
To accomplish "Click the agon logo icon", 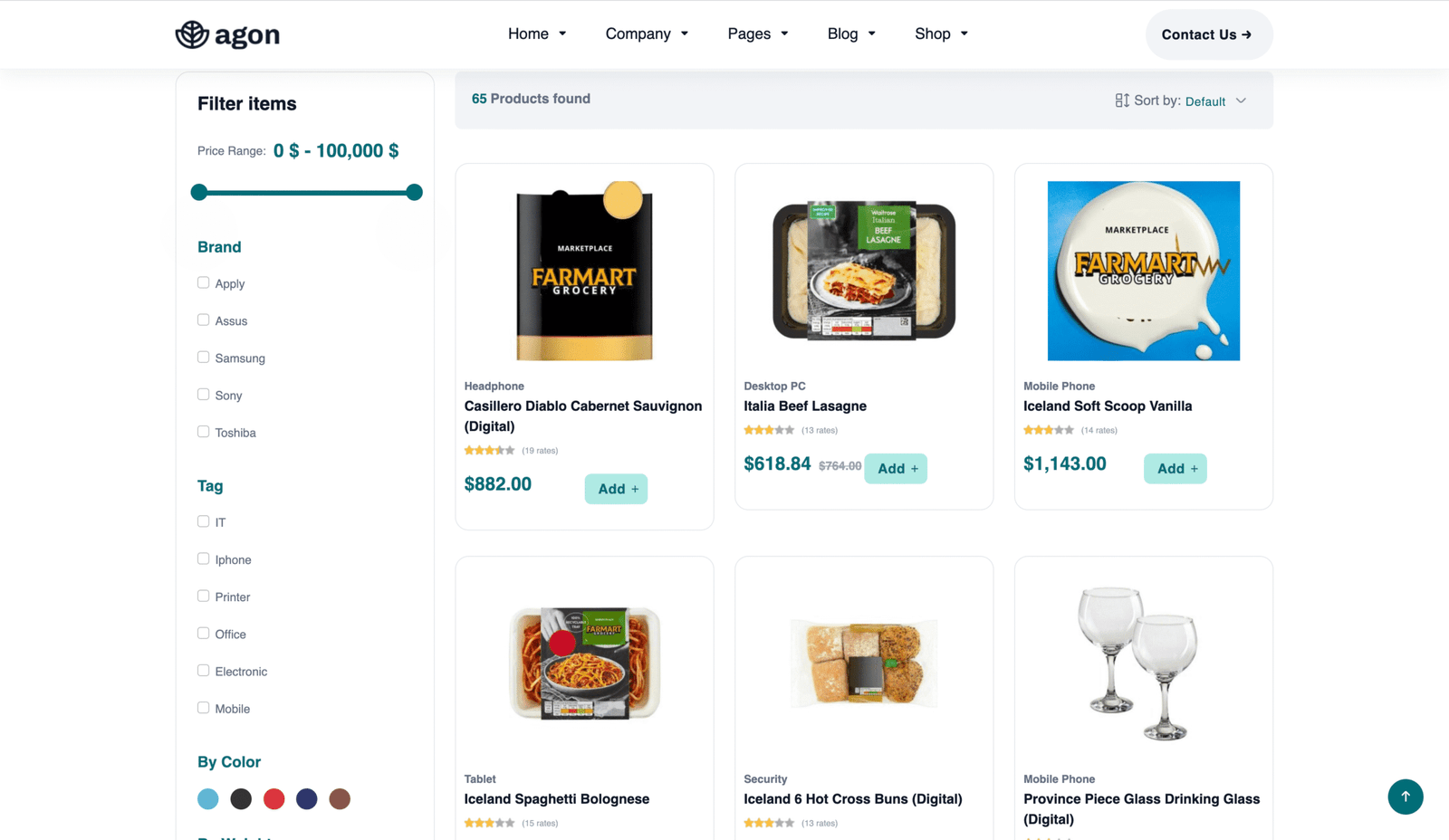I will [x=192, y=34].
